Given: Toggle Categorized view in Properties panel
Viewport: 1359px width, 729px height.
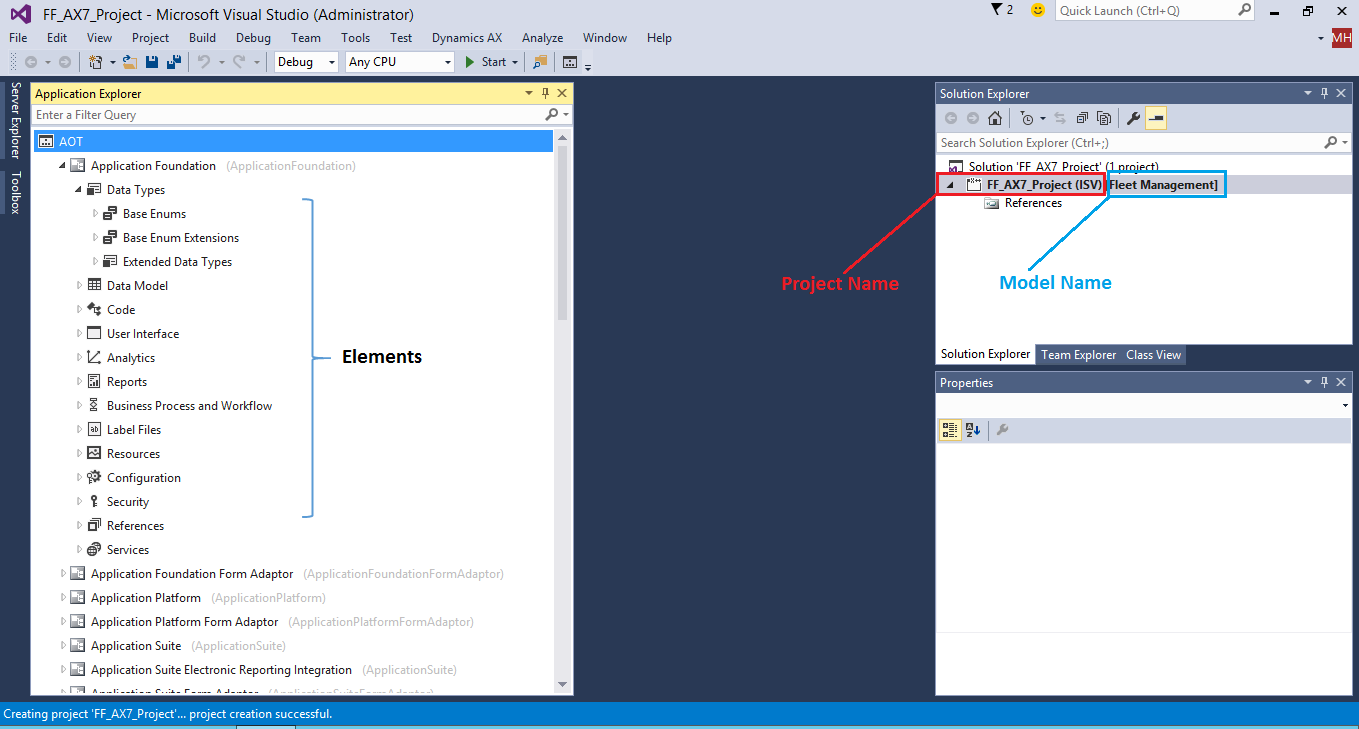Looking at the screenshot, I should pos(950,430).
